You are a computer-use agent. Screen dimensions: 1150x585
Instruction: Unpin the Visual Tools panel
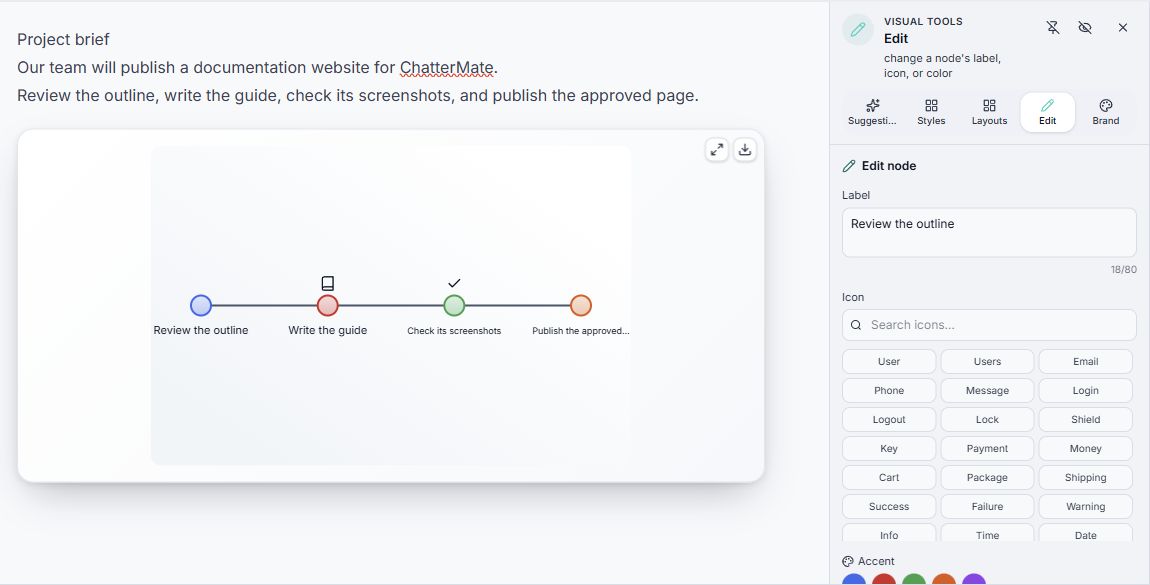point(1052,28)
